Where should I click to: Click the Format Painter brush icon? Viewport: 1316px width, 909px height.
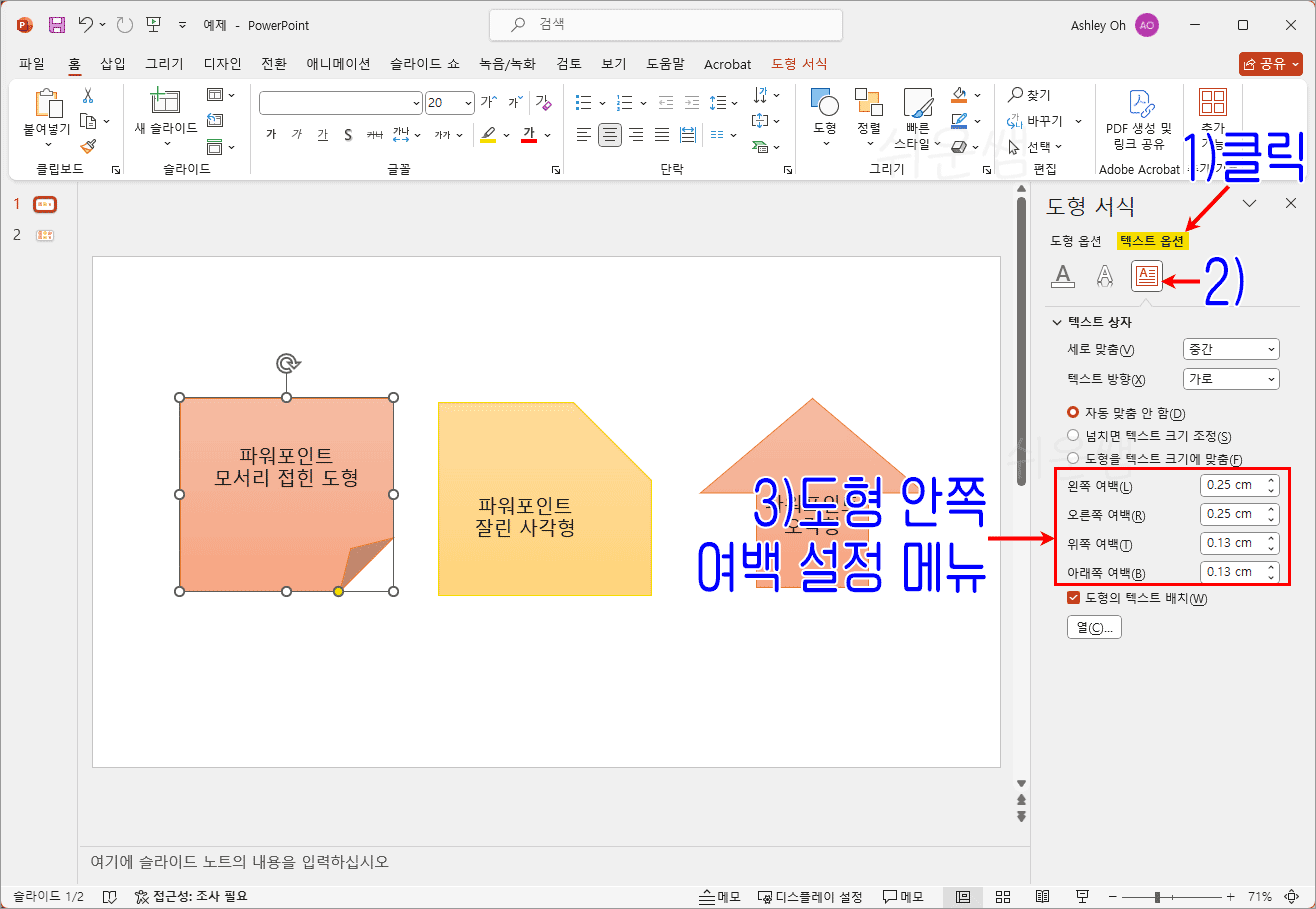pyautogui.click(x=88, y=145)
